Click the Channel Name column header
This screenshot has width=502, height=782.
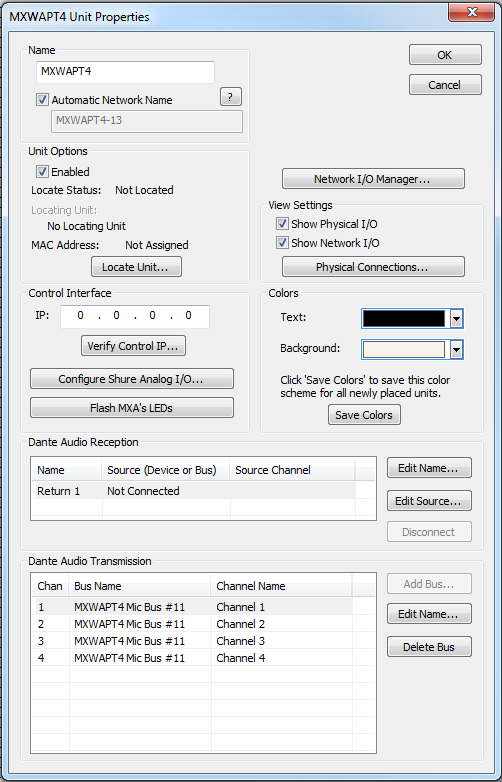coord(282,586)
